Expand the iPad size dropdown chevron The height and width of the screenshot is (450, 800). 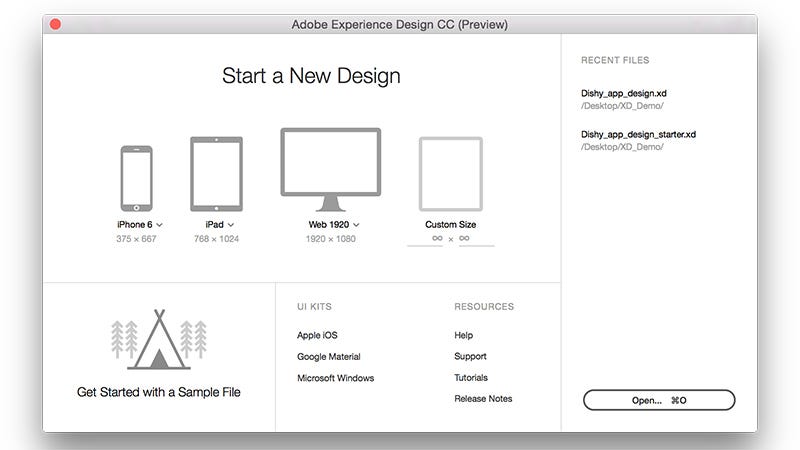(x=231, y=225)
